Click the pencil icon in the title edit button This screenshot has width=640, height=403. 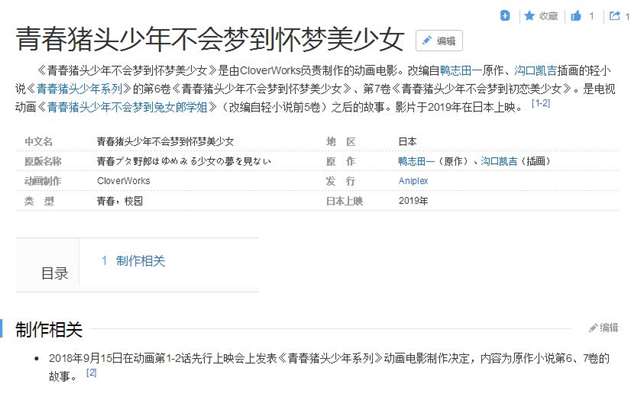pyautogui.click(x=427, y=40)
